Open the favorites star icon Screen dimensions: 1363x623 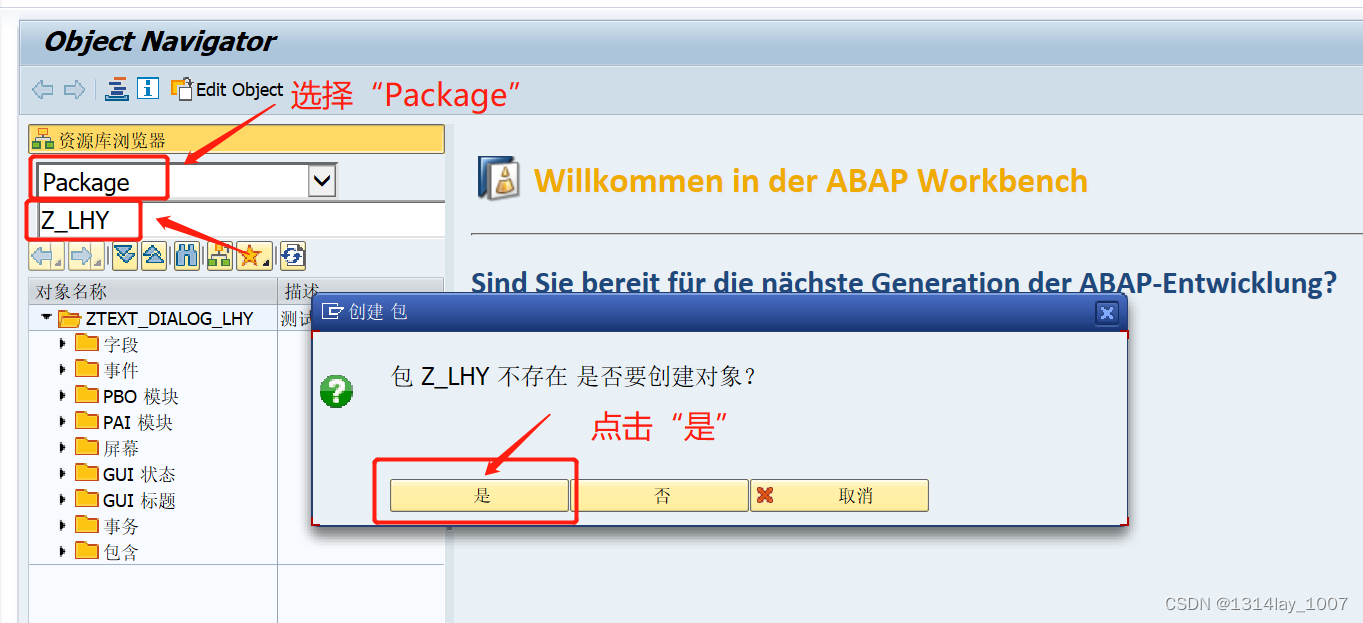point(252,256)
